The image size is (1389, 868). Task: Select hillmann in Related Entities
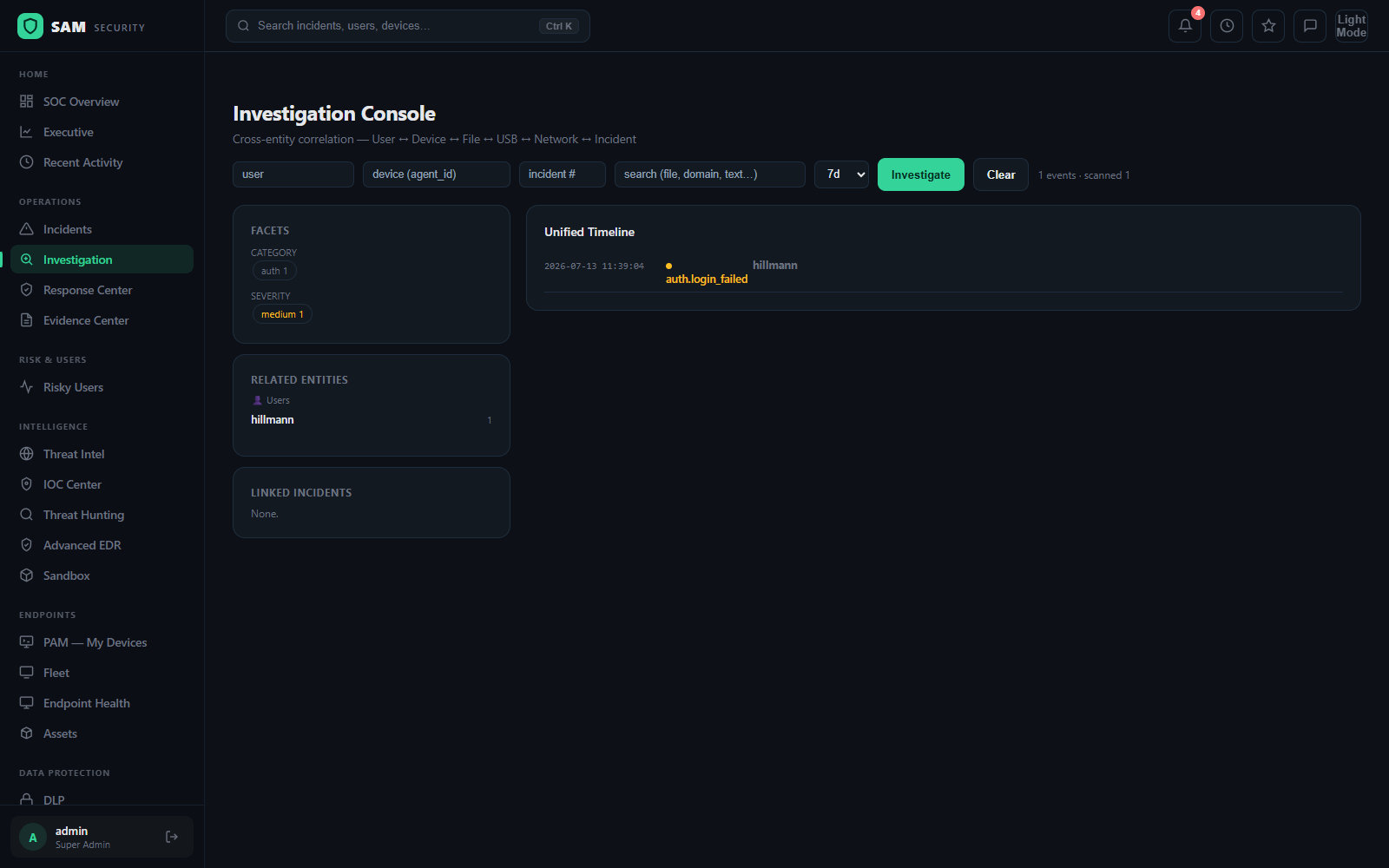(273, 420)
